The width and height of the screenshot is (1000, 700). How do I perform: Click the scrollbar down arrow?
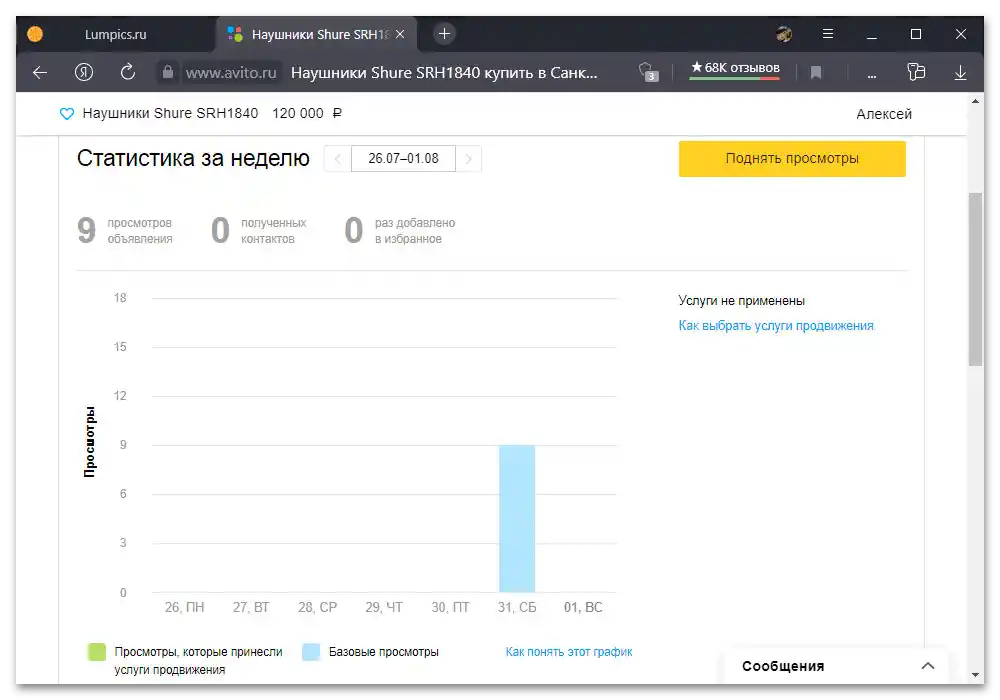(x=975, y=674)
